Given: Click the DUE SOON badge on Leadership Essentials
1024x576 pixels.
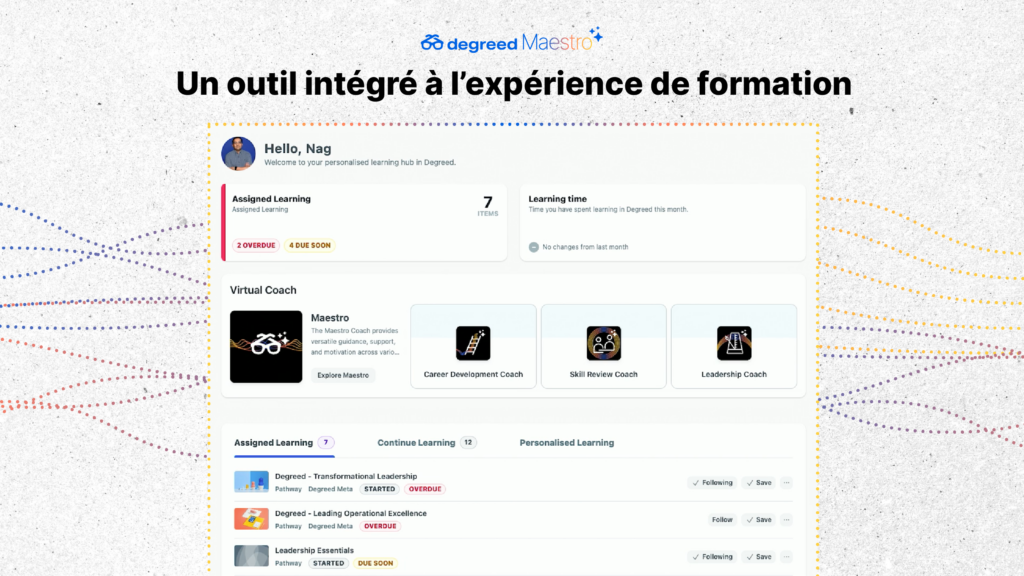Looking at the screenshot, I should click(x=376, y=563).
